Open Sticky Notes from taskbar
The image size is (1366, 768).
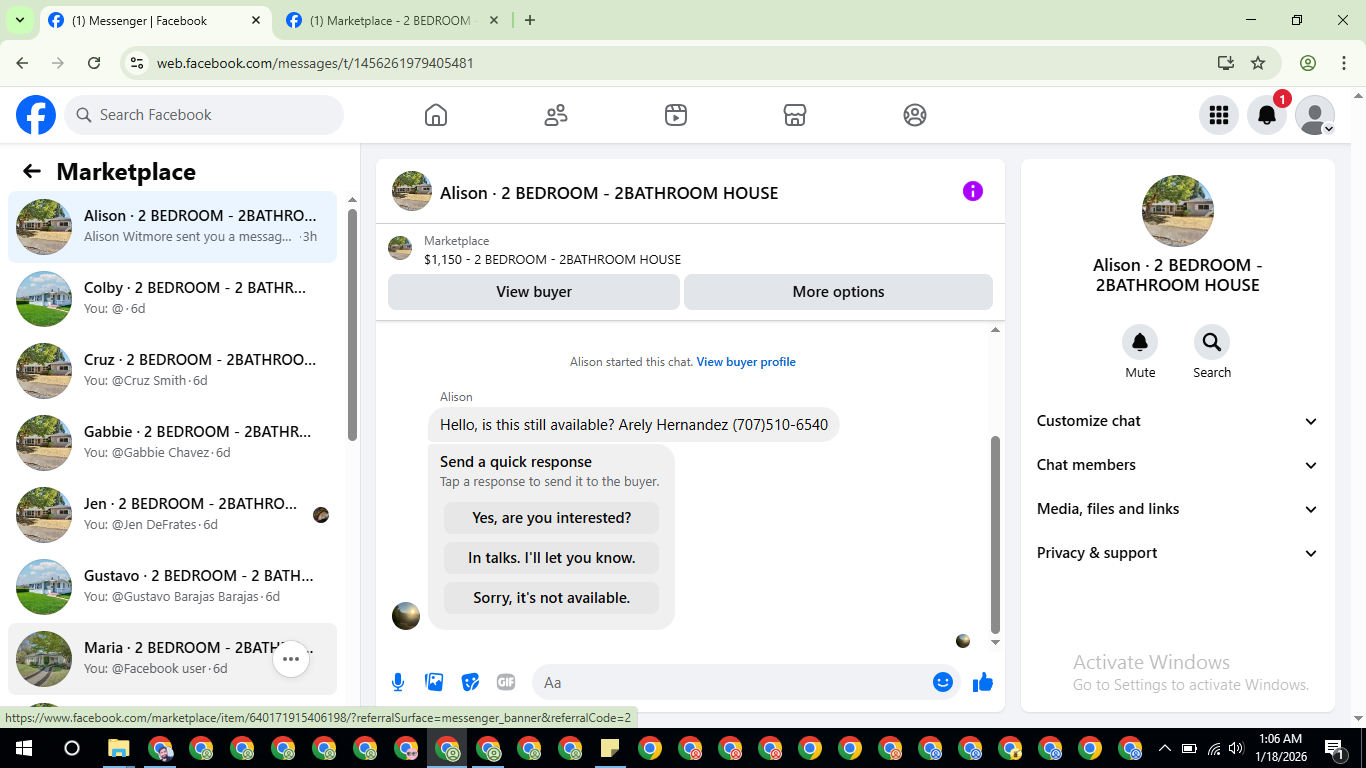pos(609,748)
